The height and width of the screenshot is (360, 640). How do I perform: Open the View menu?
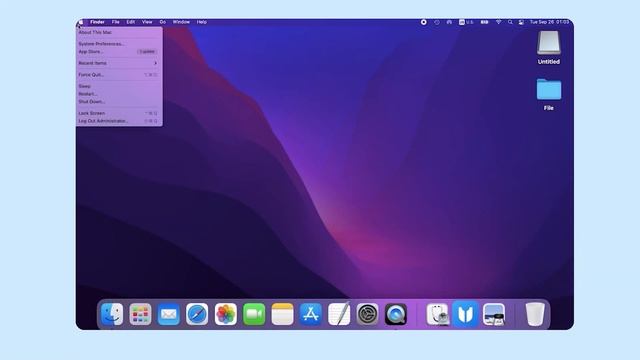[147, 22]
